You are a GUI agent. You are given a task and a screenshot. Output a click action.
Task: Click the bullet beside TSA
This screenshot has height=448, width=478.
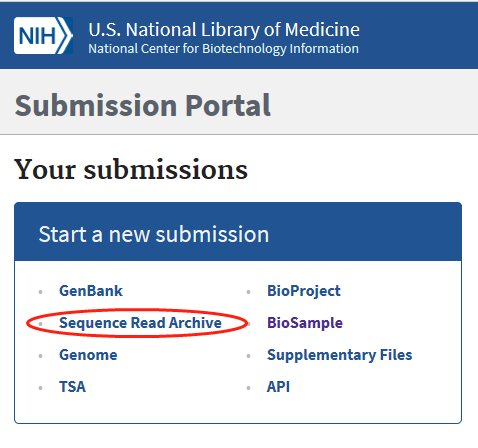tap(41, 388)
